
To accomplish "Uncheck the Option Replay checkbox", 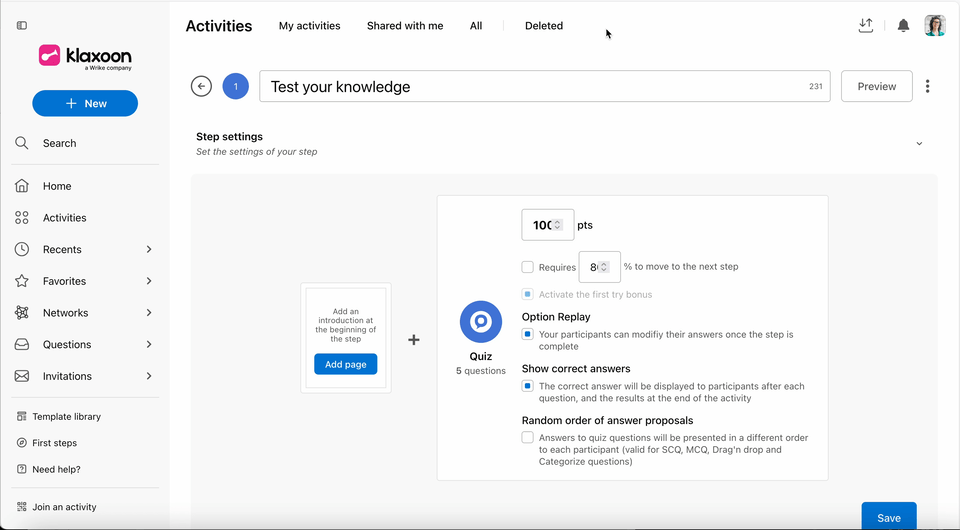I will tap(527, 334).
